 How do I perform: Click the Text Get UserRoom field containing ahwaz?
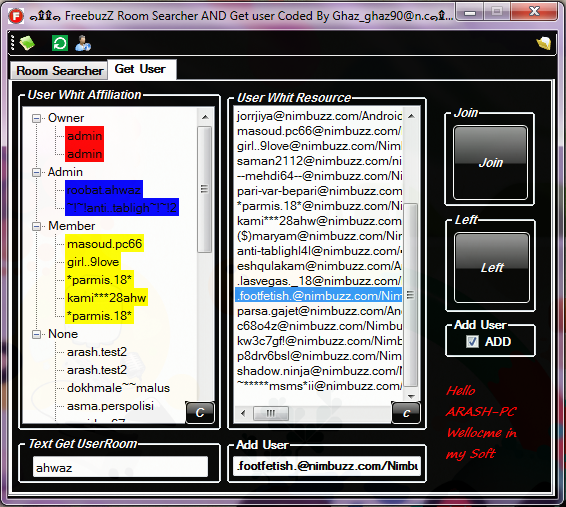click(120, 467)
